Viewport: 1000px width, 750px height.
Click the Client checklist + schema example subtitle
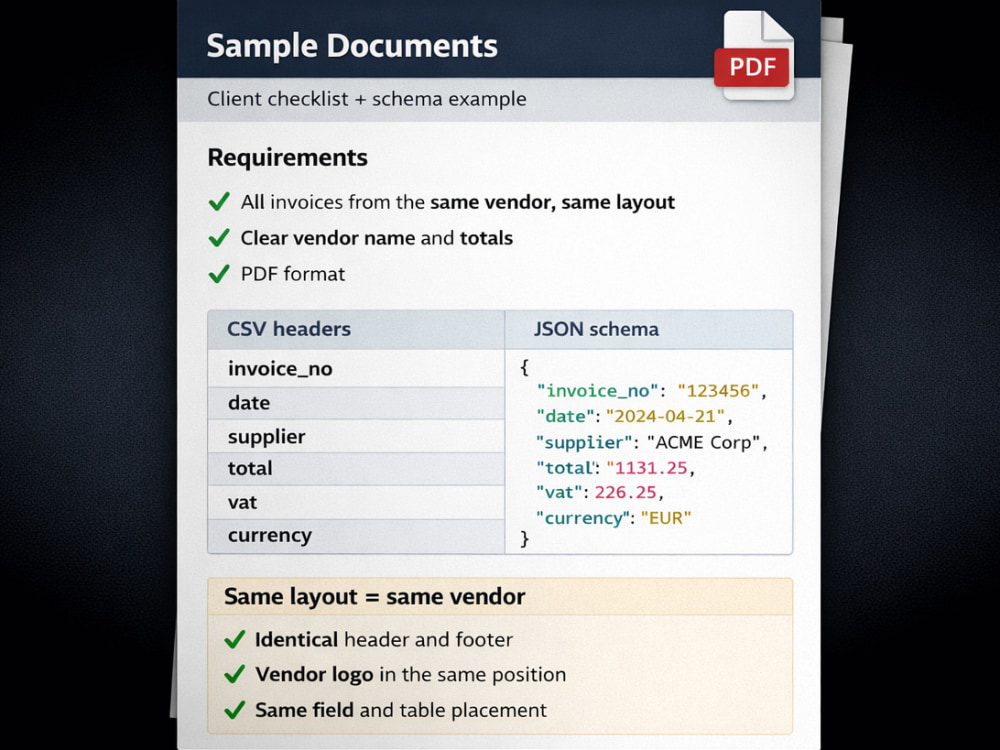pyautogui.click(x=367, y=99)
